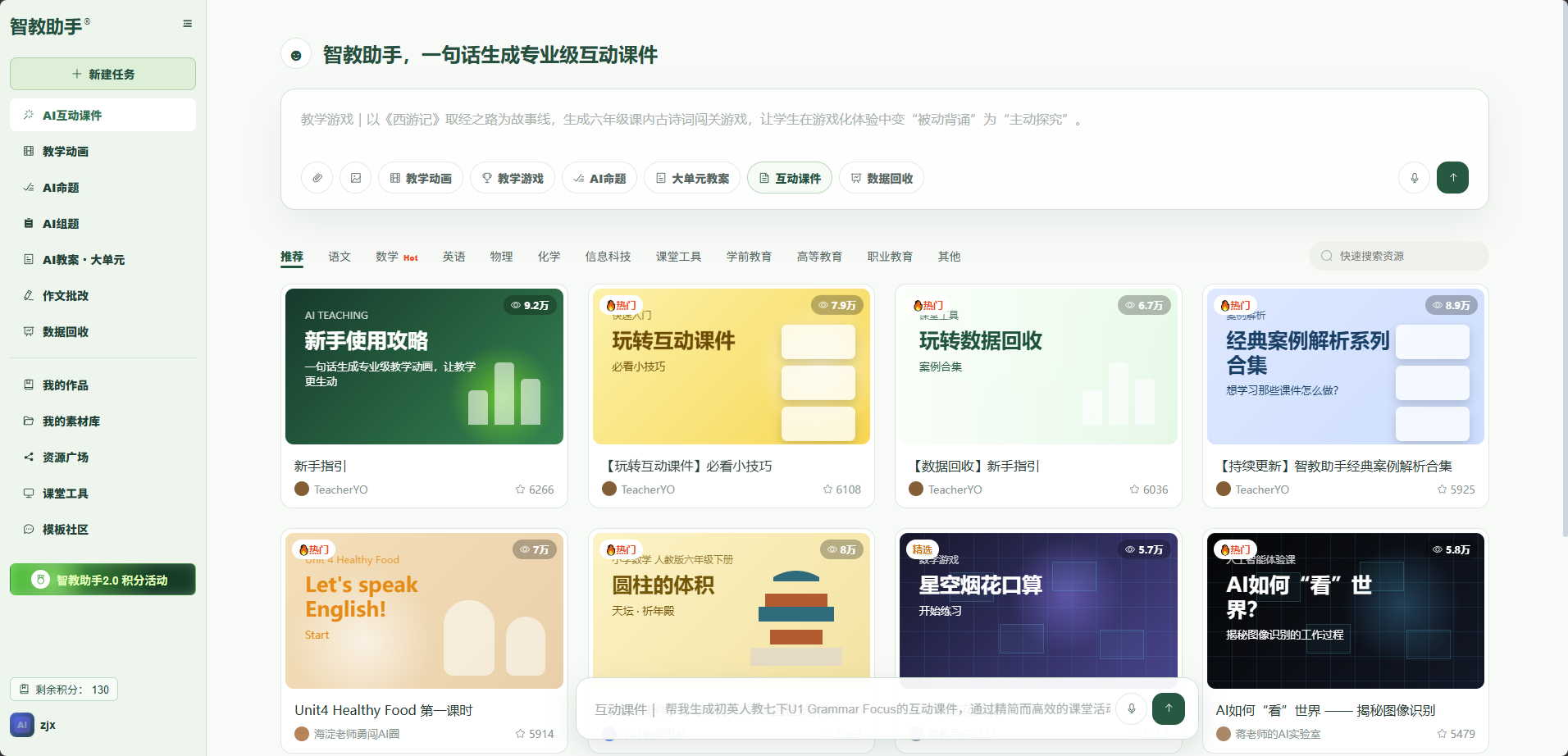Start voice input in the main prompt box
The height and width of the screenshot is (756, 1568).
pyautogui.click(x=1415, y=178)
